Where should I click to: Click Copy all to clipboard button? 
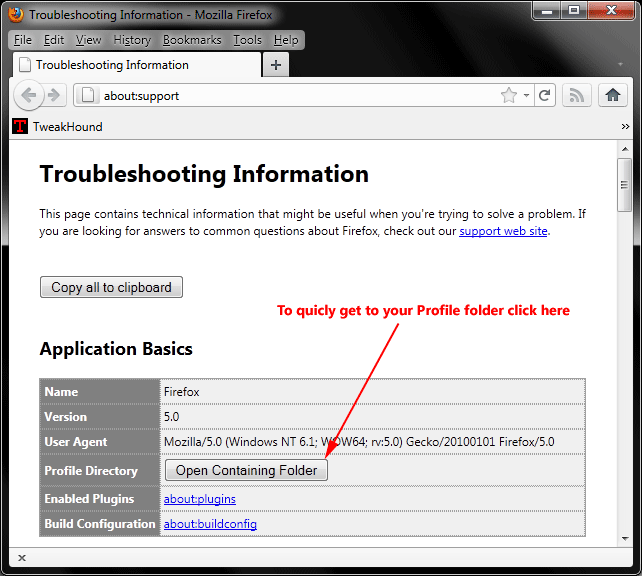(x=111, y=287)
